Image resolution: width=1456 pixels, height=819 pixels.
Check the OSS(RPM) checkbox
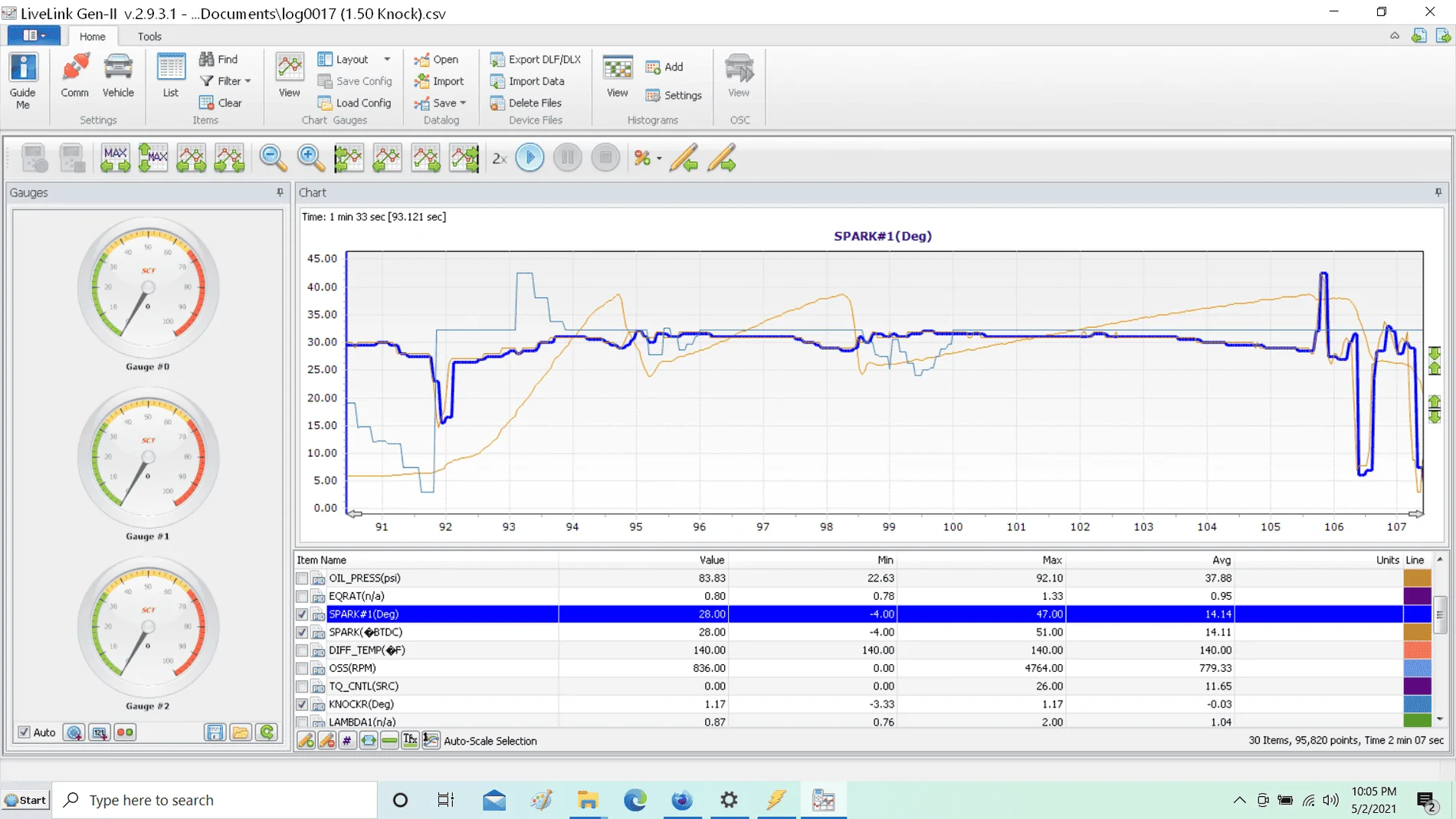302,668
